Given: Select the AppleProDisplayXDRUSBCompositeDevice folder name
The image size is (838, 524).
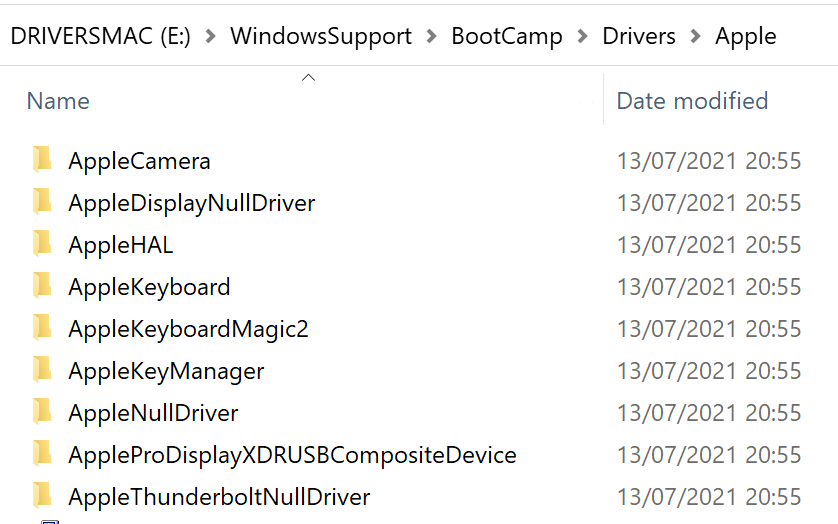Looking at the screenshot, I should click(292, 455).
